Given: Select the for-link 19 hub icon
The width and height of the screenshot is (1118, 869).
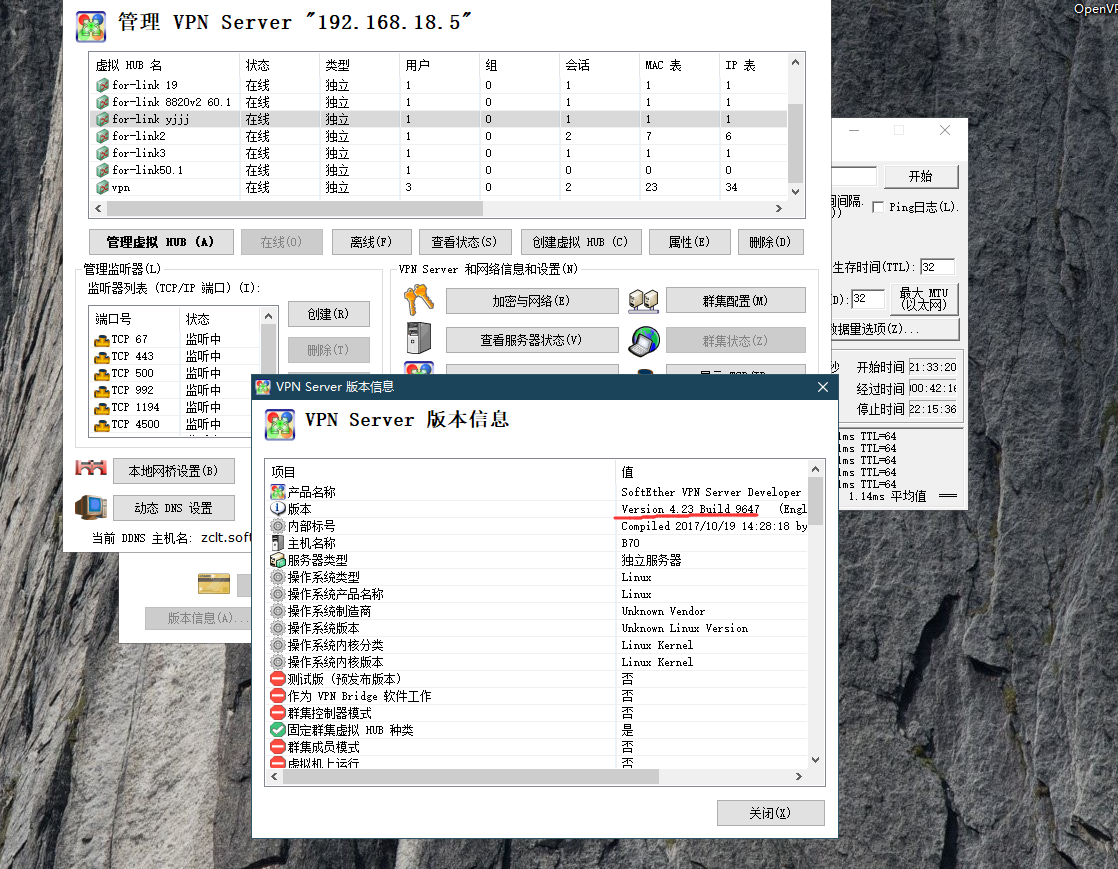Looking at the screenshot, I should pyautogui.click(x=102, y=85).
